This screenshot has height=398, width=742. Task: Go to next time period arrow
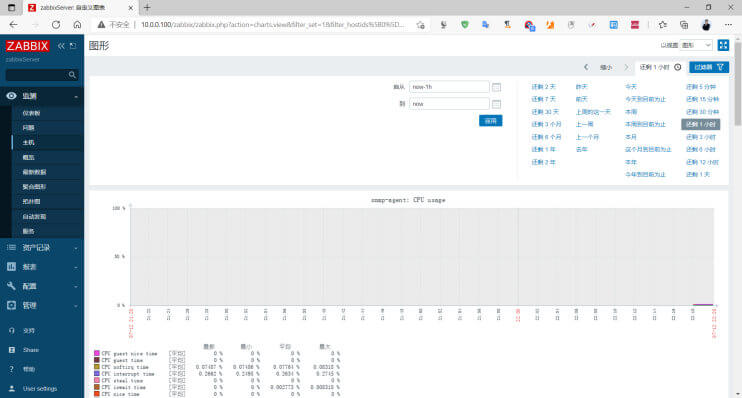point(626,67)
